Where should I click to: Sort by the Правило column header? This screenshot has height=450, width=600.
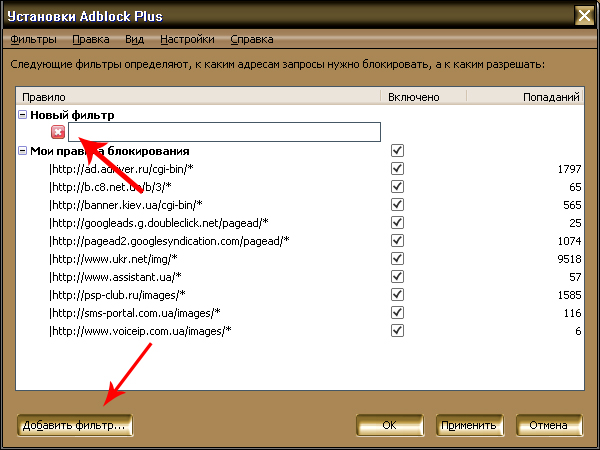(x=198, y=97)
